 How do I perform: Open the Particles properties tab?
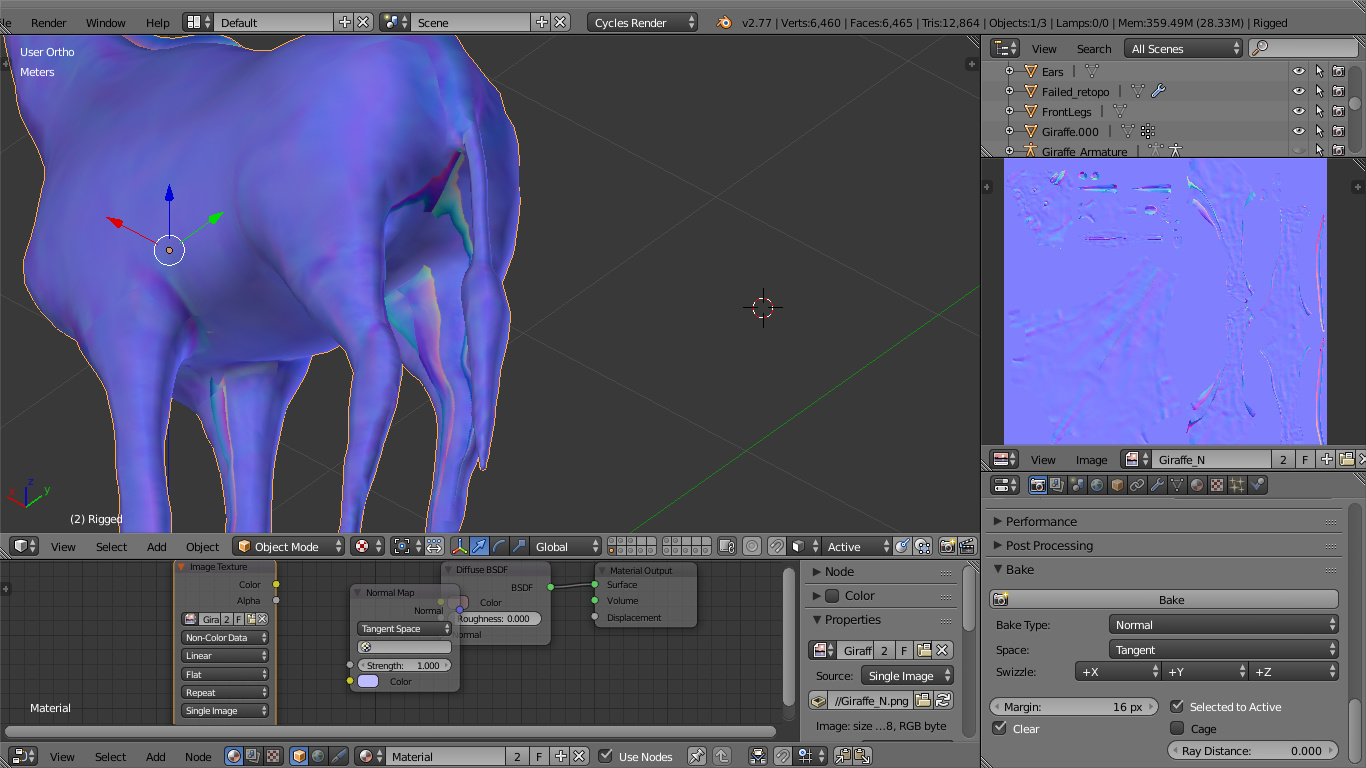pyautogui.click(x=1237, y=485)
